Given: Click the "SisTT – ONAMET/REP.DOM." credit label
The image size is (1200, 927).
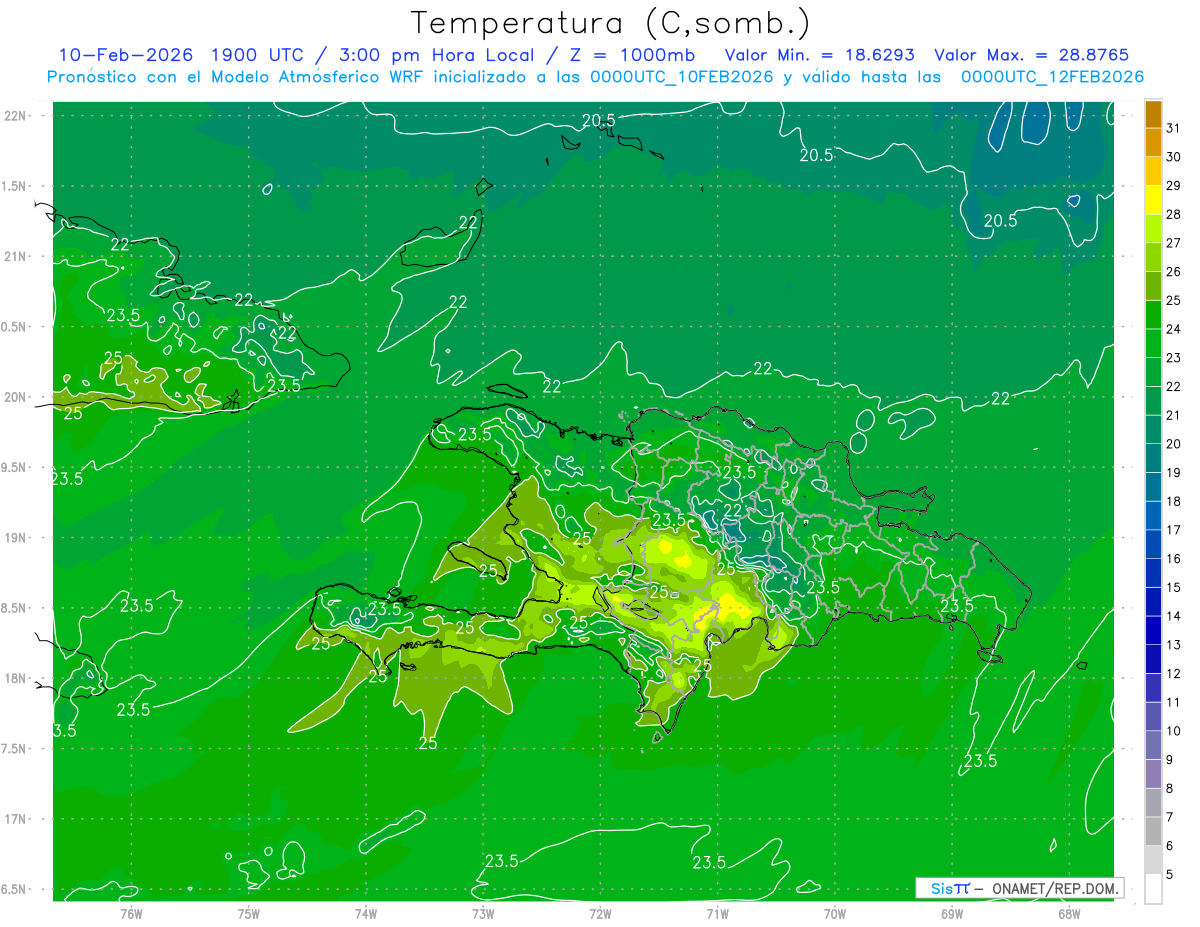Looking at the screenshot, I should click(1019, 888).
